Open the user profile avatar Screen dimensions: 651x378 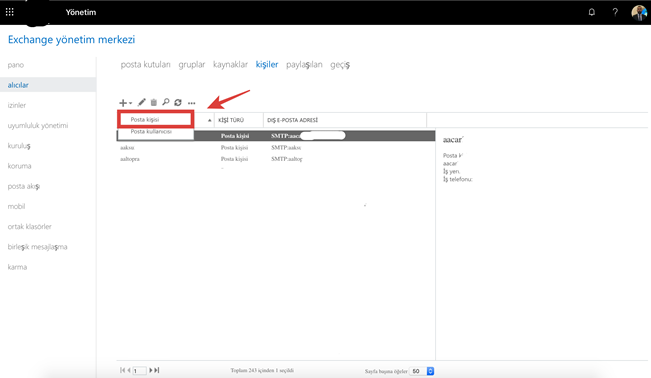pos(639,12)
